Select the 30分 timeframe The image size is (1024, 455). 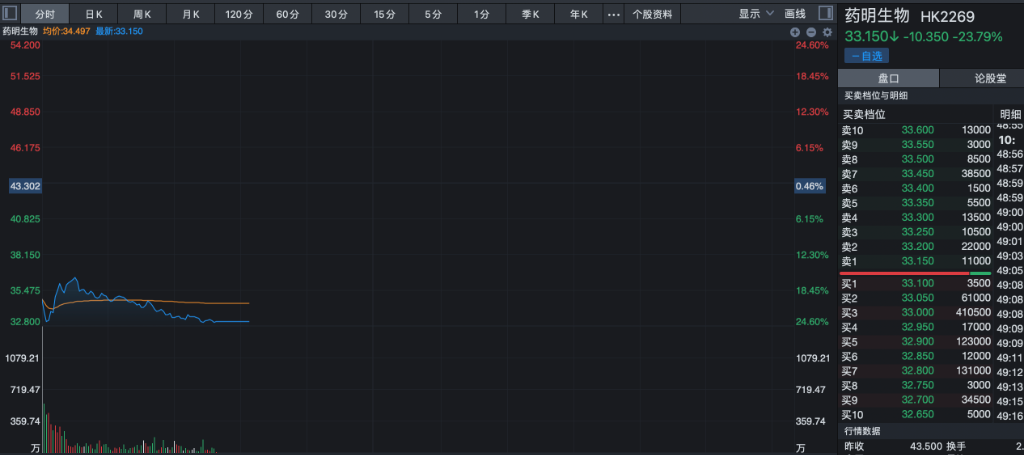tap(336, 14)
